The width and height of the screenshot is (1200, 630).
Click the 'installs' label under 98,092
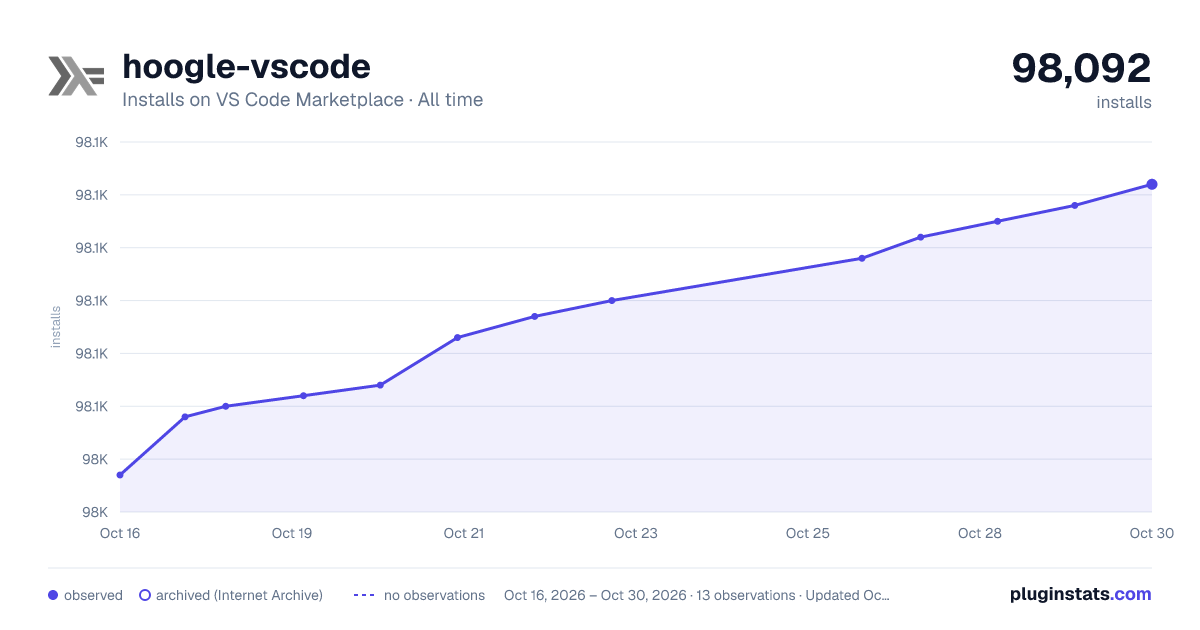(x=1124, y=102)
